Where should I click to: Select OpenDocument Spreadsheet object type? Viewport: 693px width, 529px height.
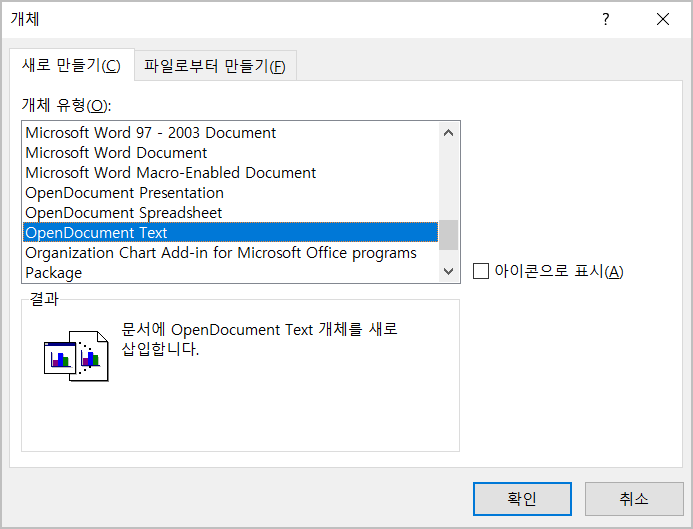(x=230, y=213)
